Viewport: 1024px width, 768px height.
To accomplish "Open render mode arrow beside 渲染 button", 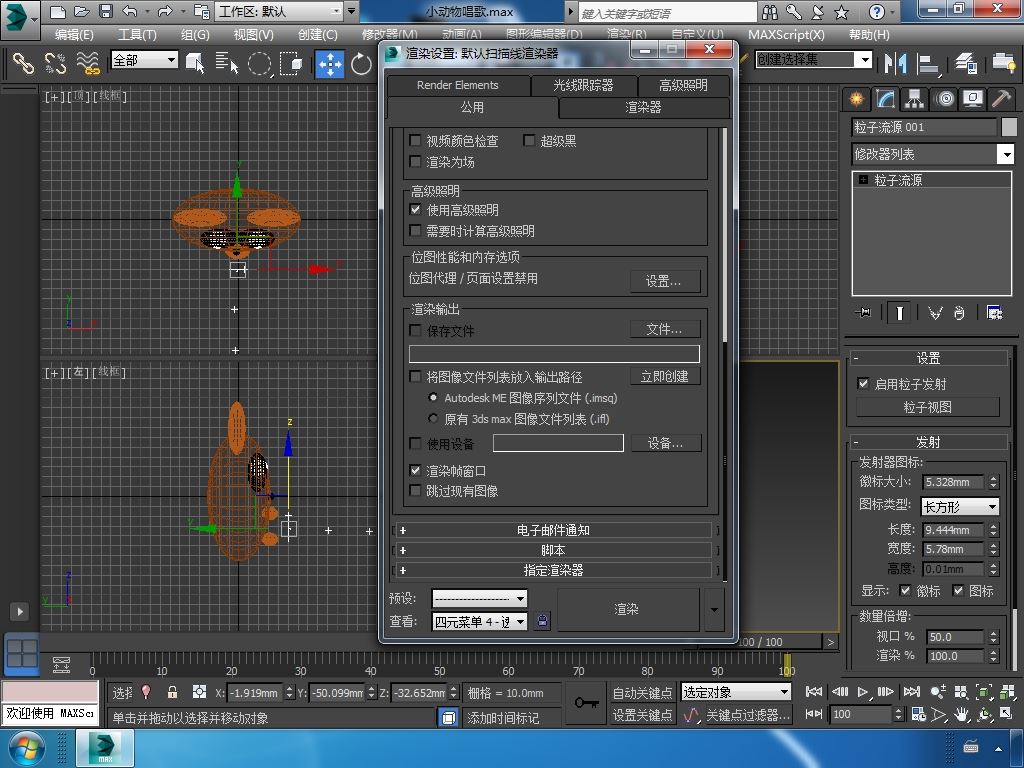I will (x=714, y=609).
